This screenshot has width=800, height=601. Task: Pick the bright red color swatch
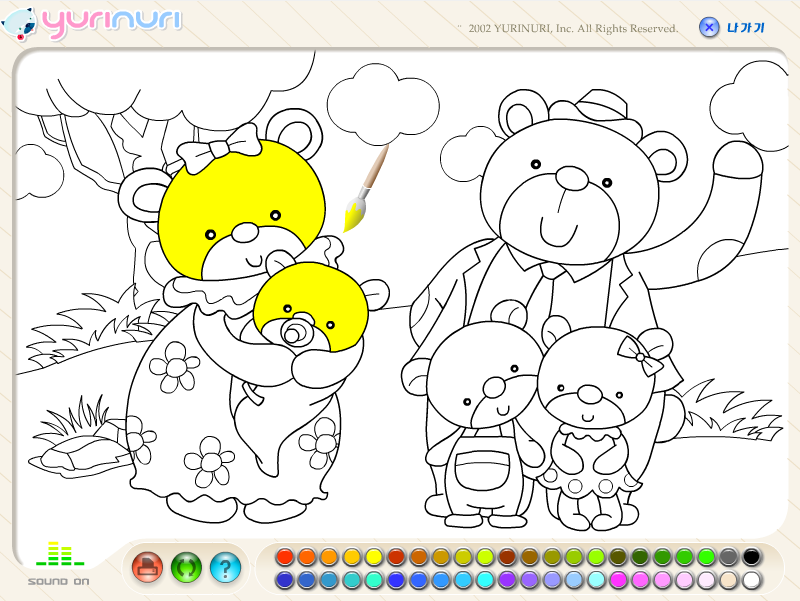[283, 558]
